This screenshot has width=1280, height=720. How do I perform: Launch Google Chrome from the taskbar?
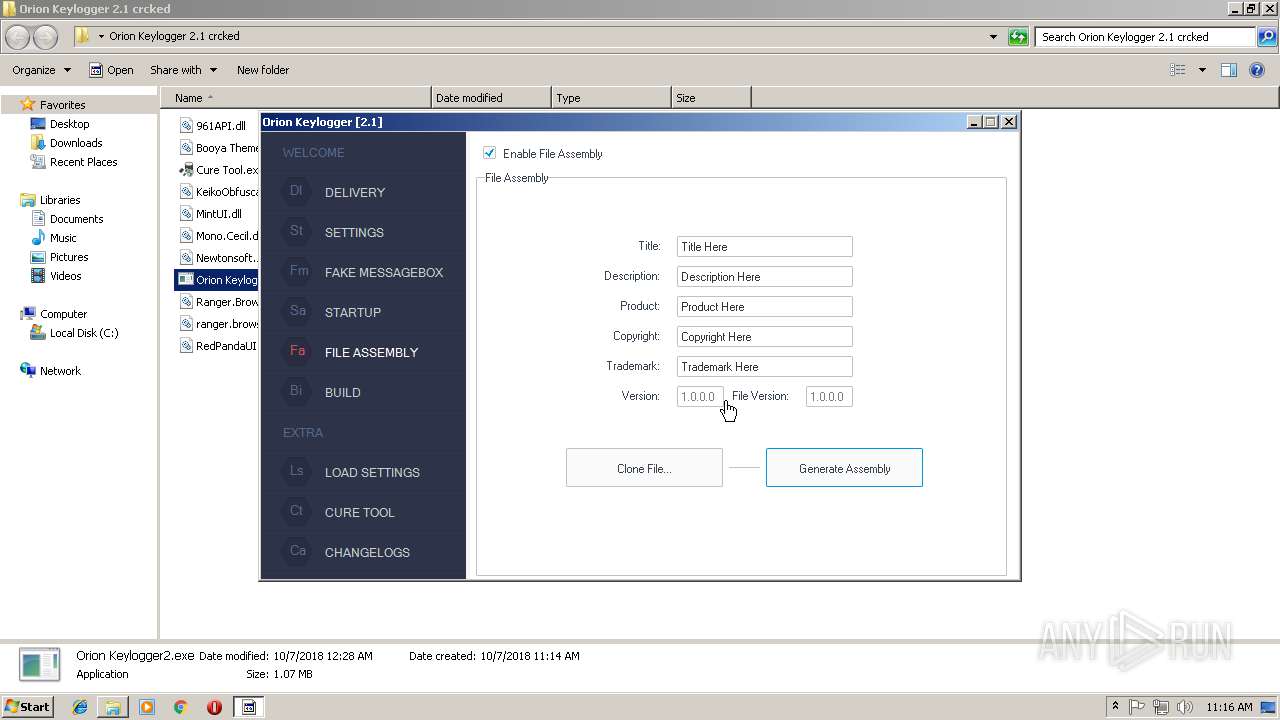(x=180, y=707)
